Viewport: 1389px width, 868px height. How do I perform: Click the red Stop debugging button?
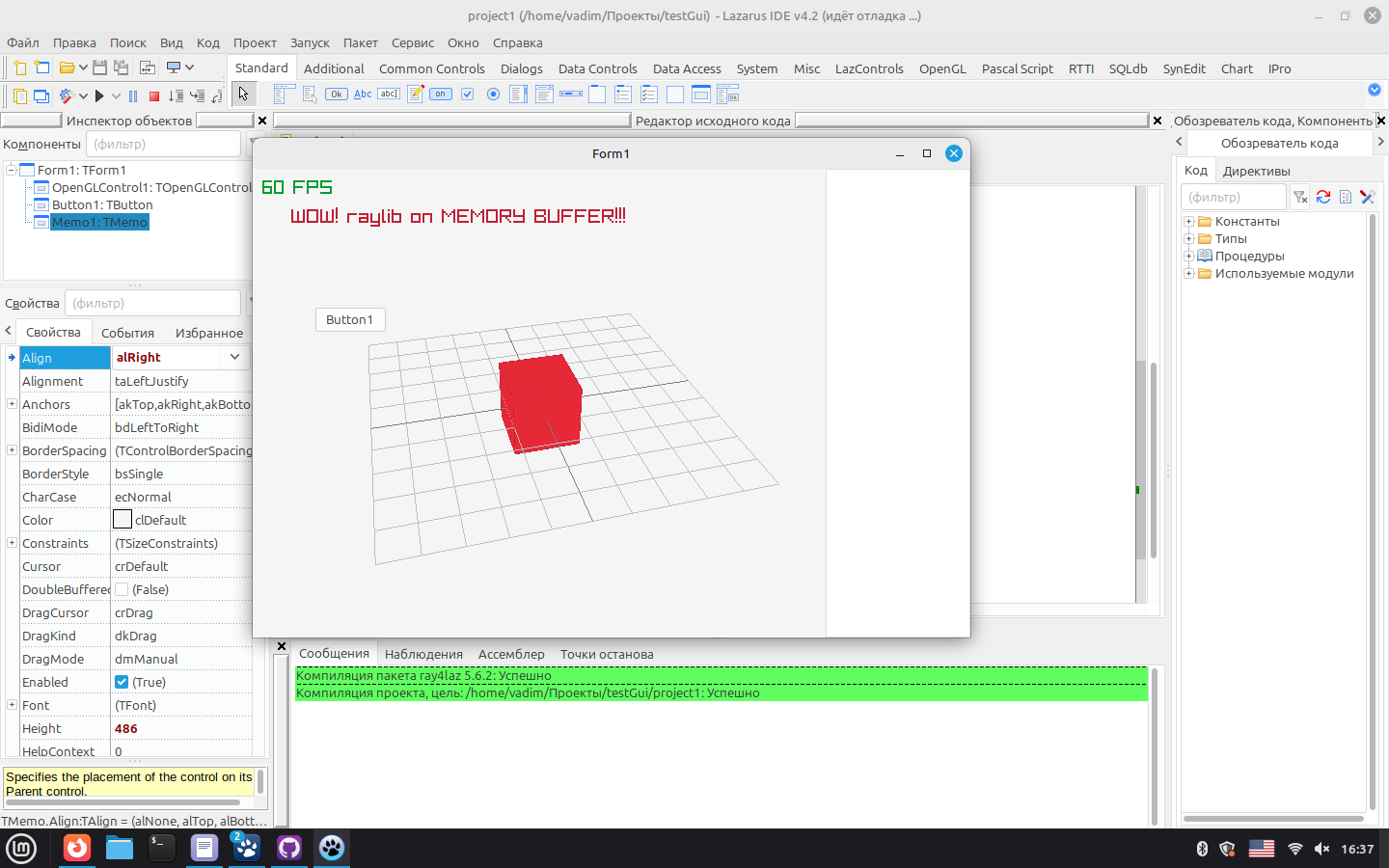pos(153,95)
